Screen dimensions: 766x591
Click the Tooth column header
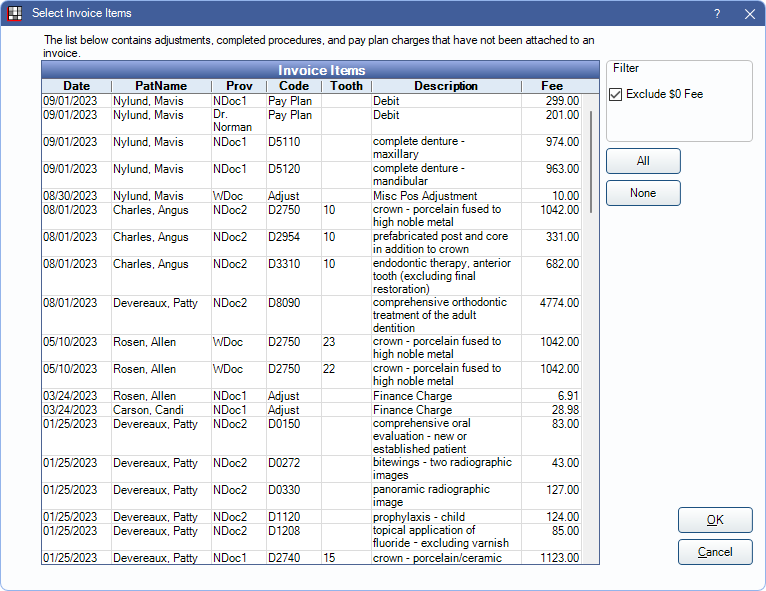tap(346, 86)
